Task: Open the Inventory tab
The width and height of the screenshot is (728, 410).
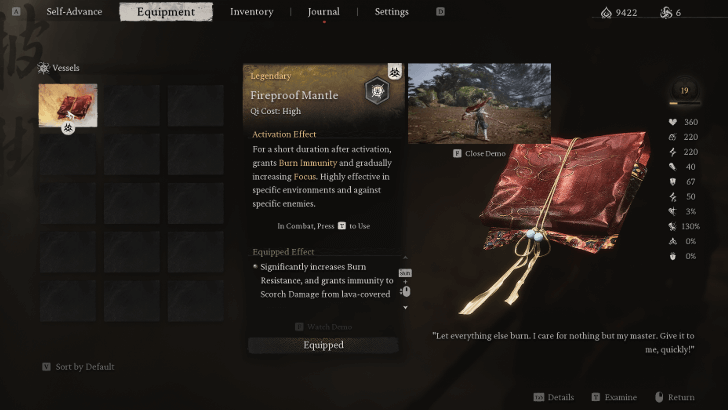Action: click(252, 12)
